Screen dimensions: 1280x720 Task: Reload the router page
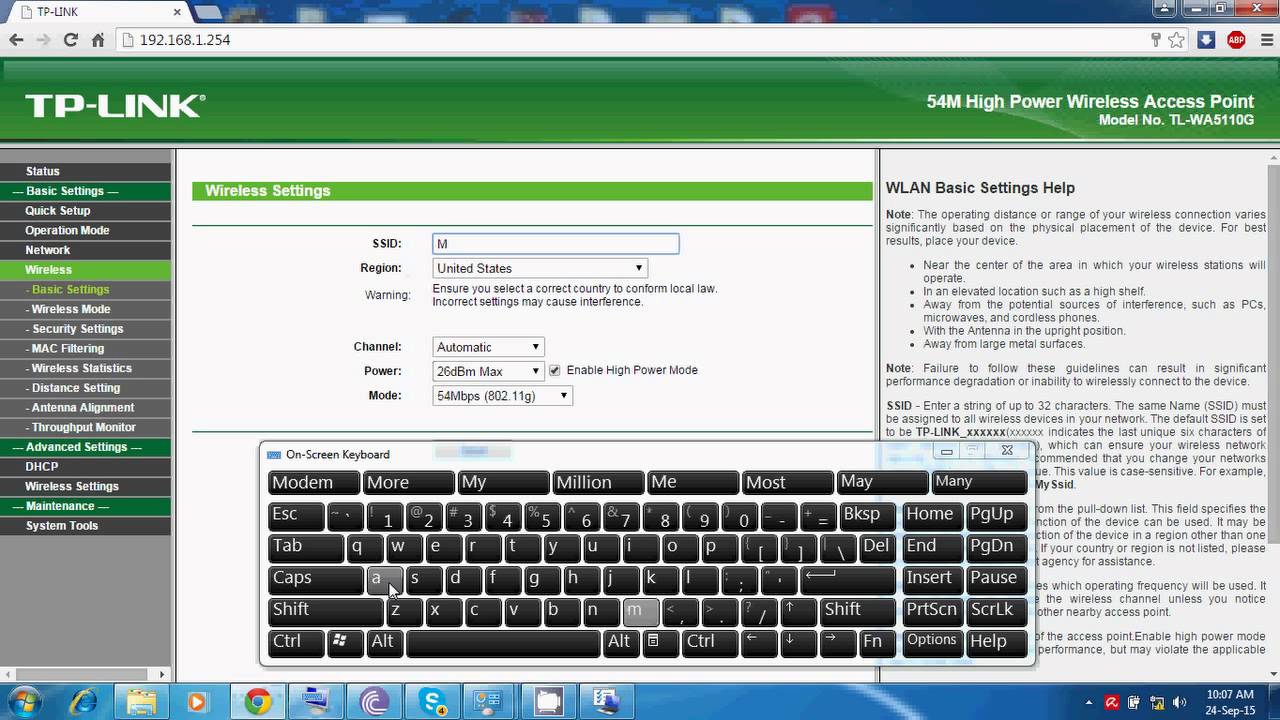70,40
